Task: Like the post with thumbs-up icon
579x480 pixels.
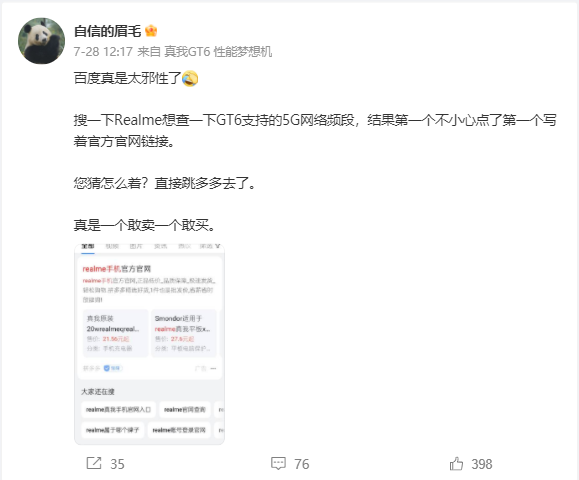Action: pos(456,463)
